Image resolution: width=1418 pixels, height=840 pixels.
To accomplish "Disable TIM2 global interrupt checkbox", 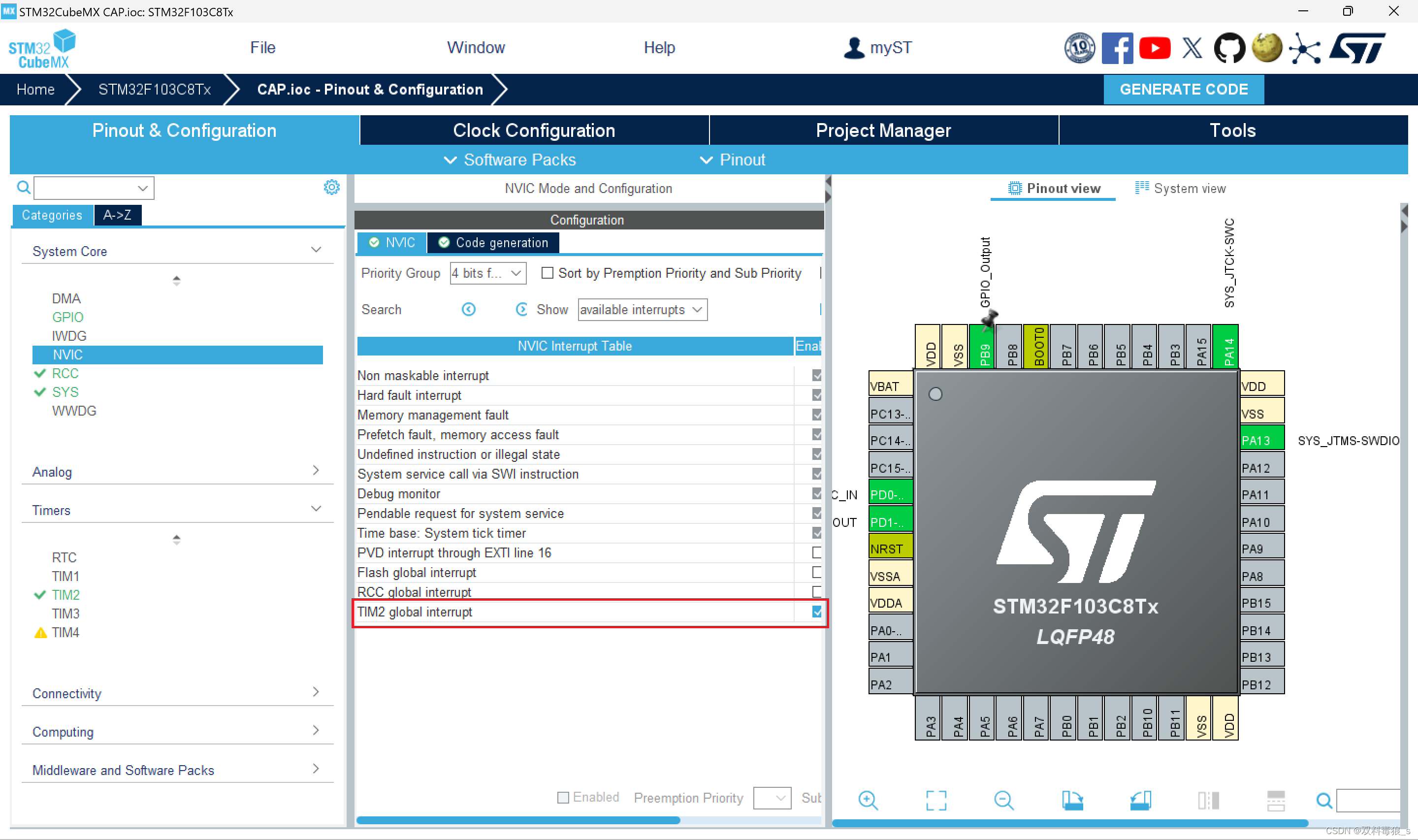I will click(816, 612).
